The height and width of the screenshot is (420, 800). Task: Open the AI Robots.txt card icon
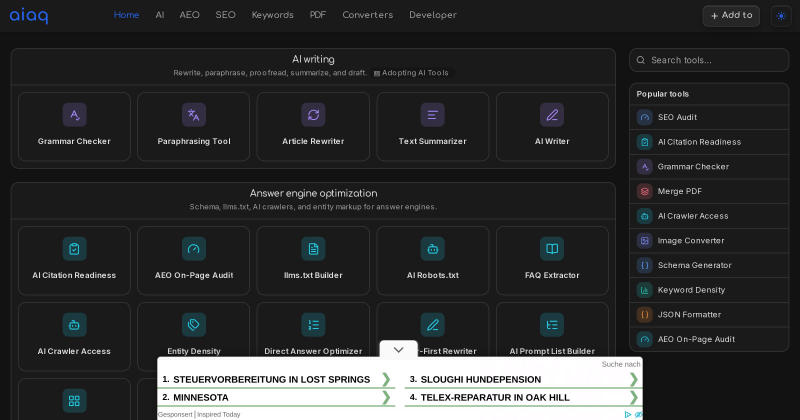pyautogui.click(x=433, y=249)
